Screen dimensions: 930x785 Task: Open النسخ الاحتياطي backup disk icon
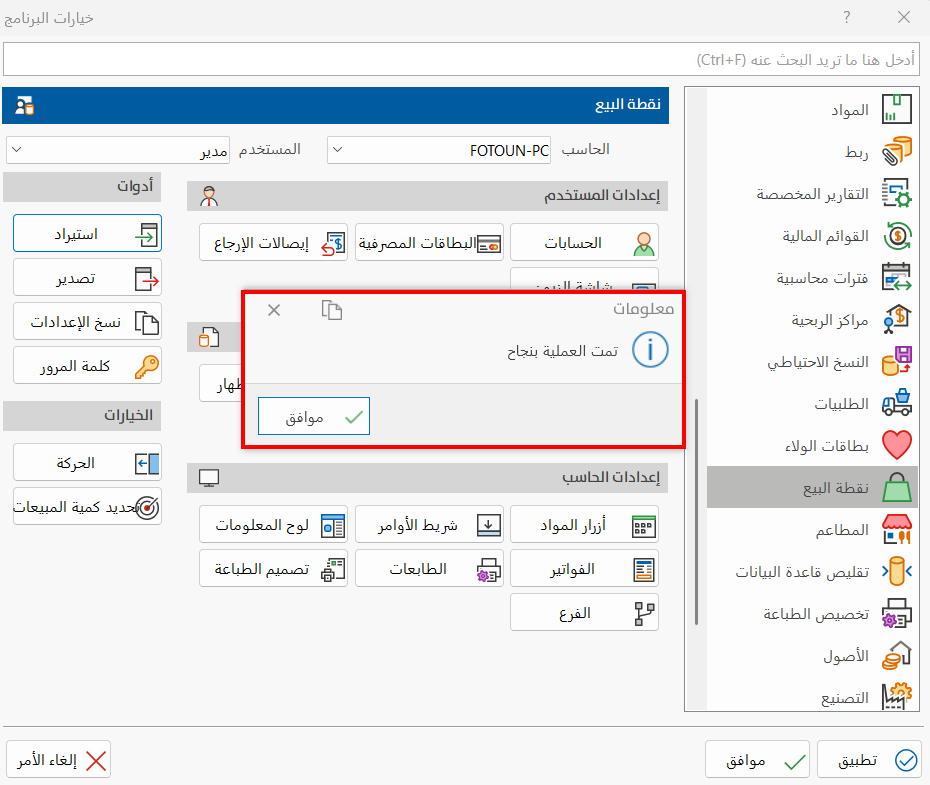coord(897,362)
